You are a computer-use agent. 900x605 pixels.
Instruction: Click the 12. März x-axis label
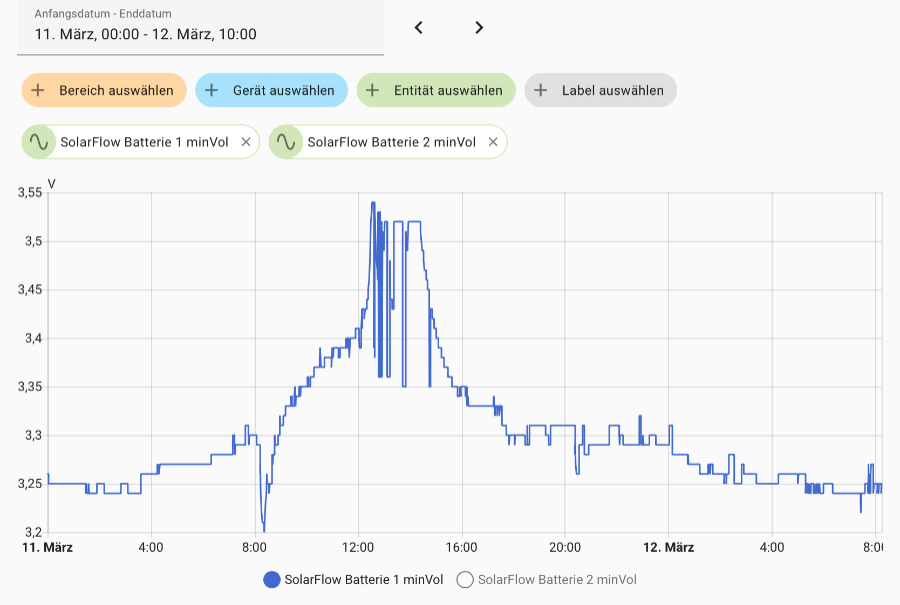pos(668,548)
